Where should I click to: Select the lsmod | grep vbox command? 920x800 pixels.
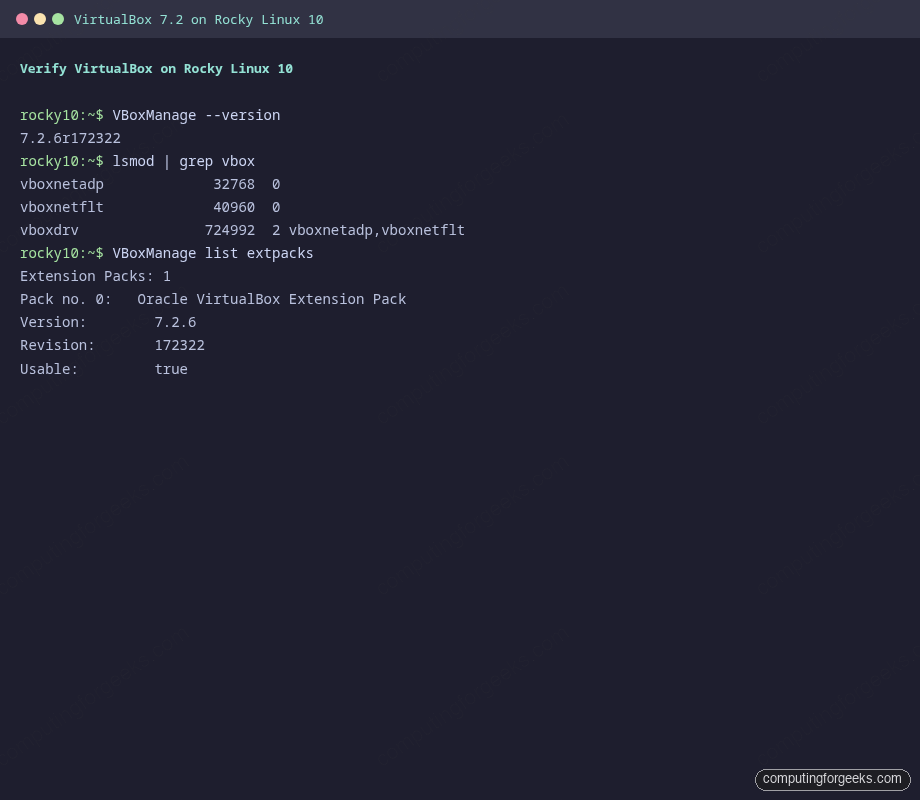pyautogui.click(x=177, y=161)
